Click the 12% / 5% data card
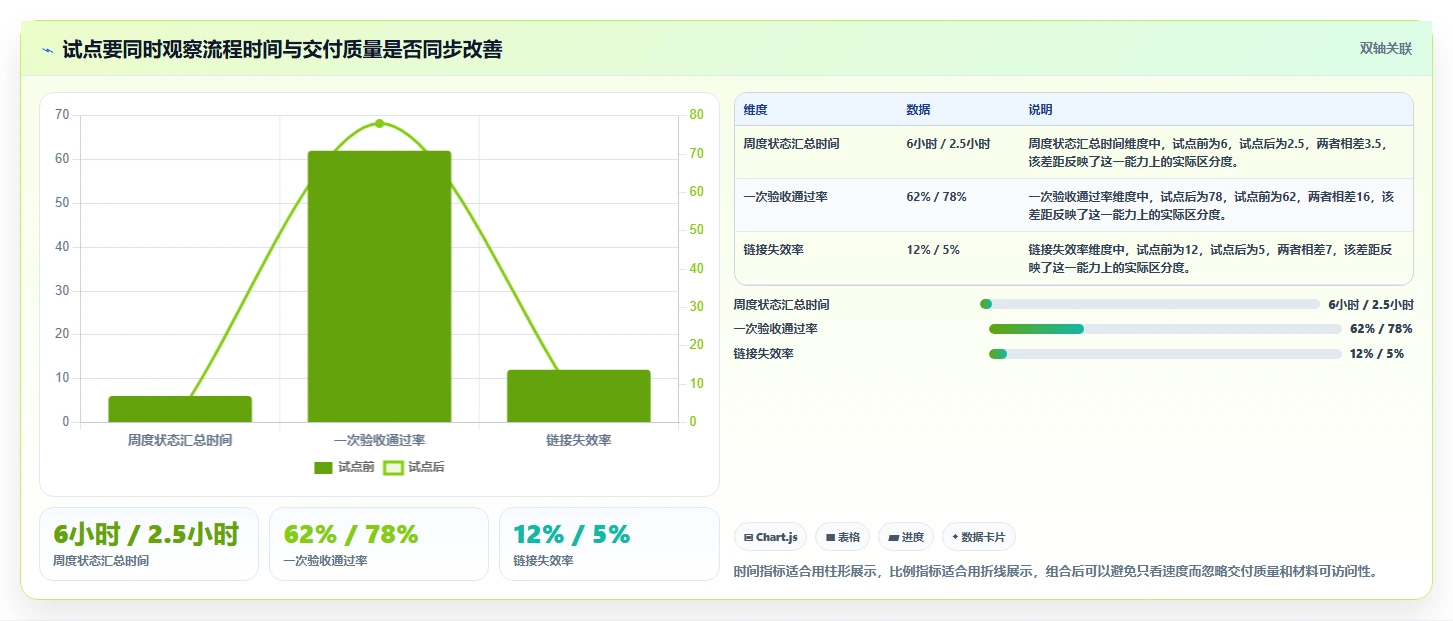Screen dimensions: 1453x621 coord(608,544)
